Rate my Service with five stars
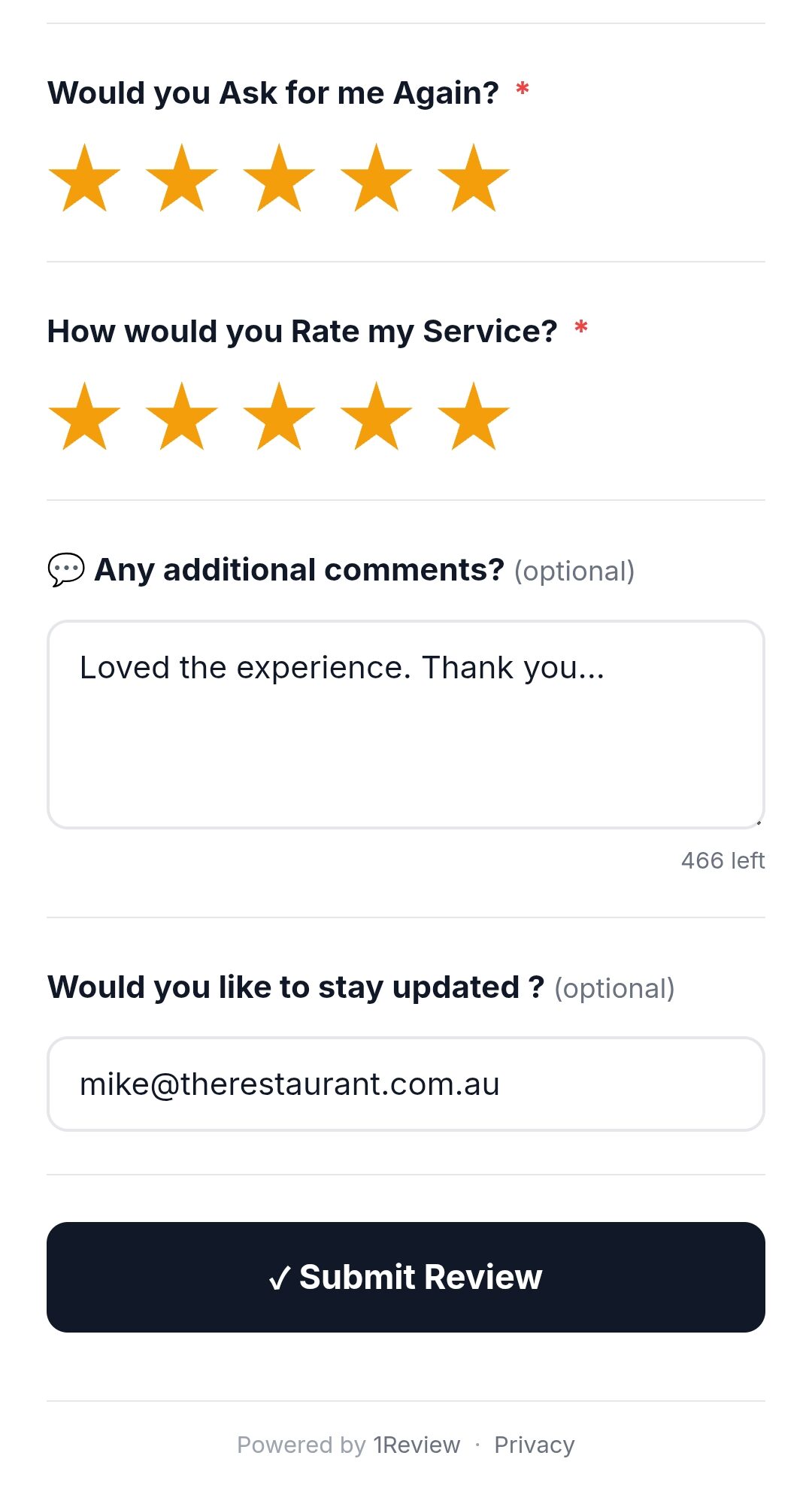Viewport: 812px width, 1495px height. pos(474,417)
